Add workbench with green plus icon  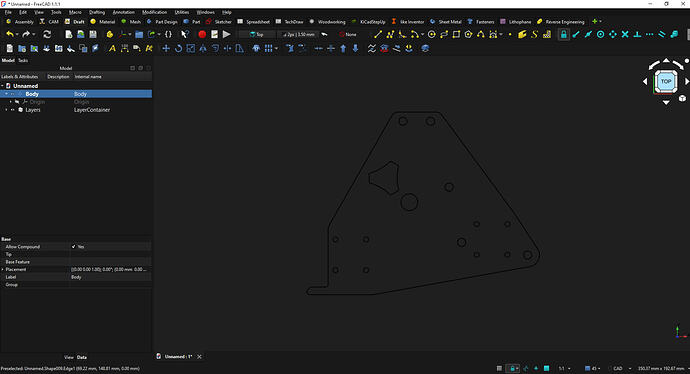click(595, 22)
